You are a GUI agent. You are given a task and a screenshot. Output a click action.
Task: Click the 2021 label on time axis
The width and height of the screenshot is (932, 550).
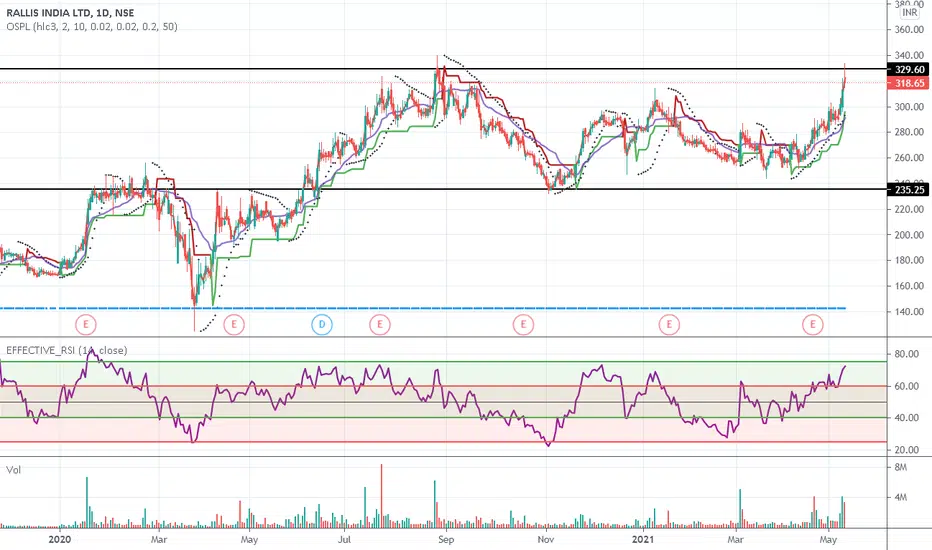point(643,539)
